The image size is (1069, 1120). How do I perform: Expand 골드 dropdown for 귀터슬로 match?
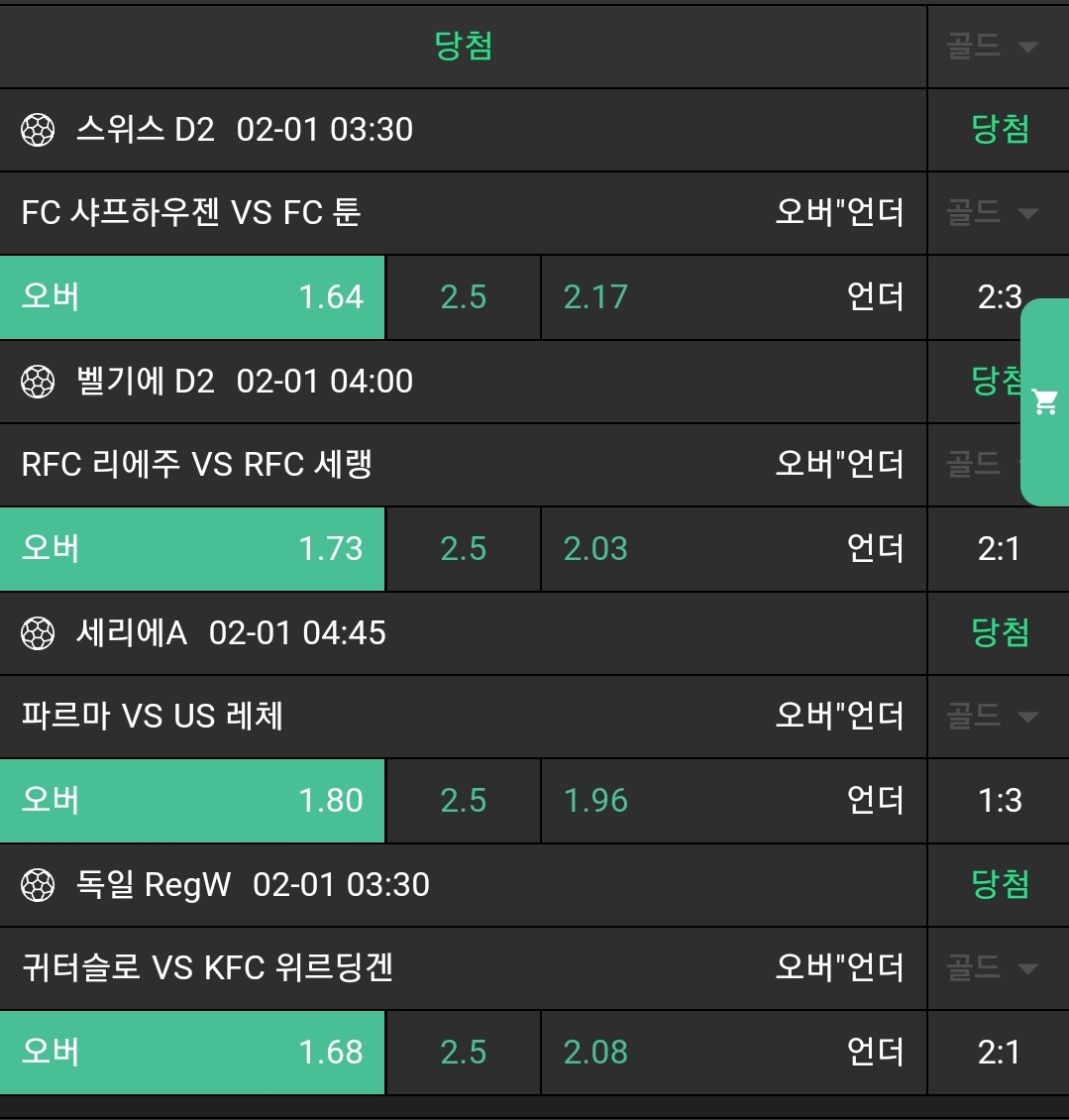[x=993, y=968]
